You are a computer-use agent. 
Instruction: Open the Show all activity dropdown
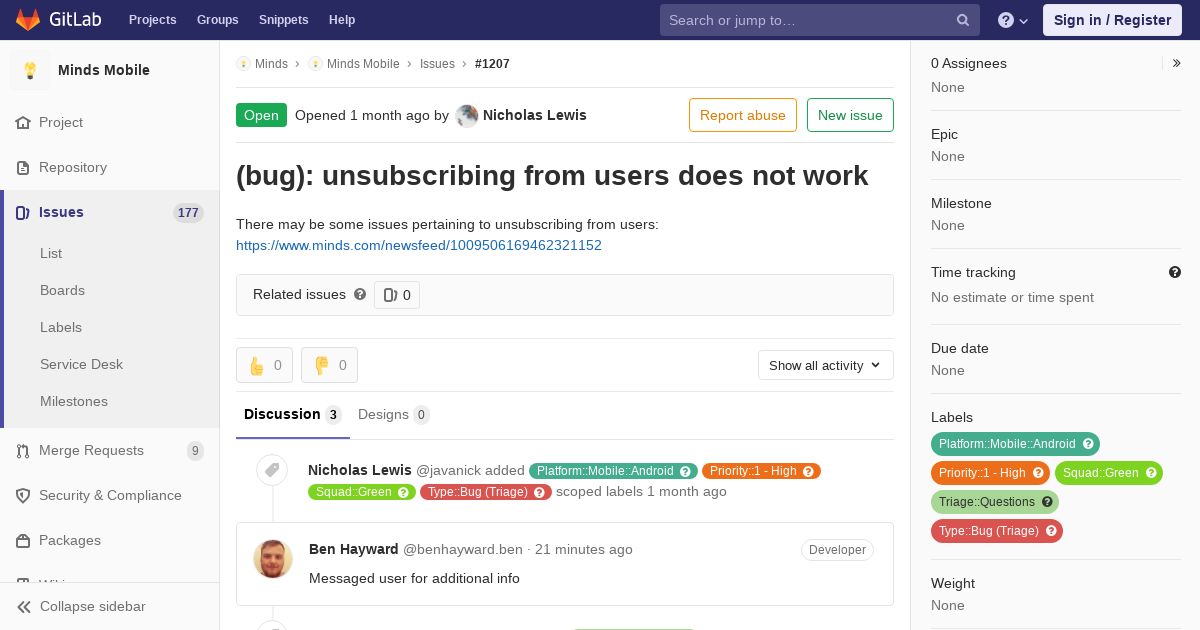(825, 365)
